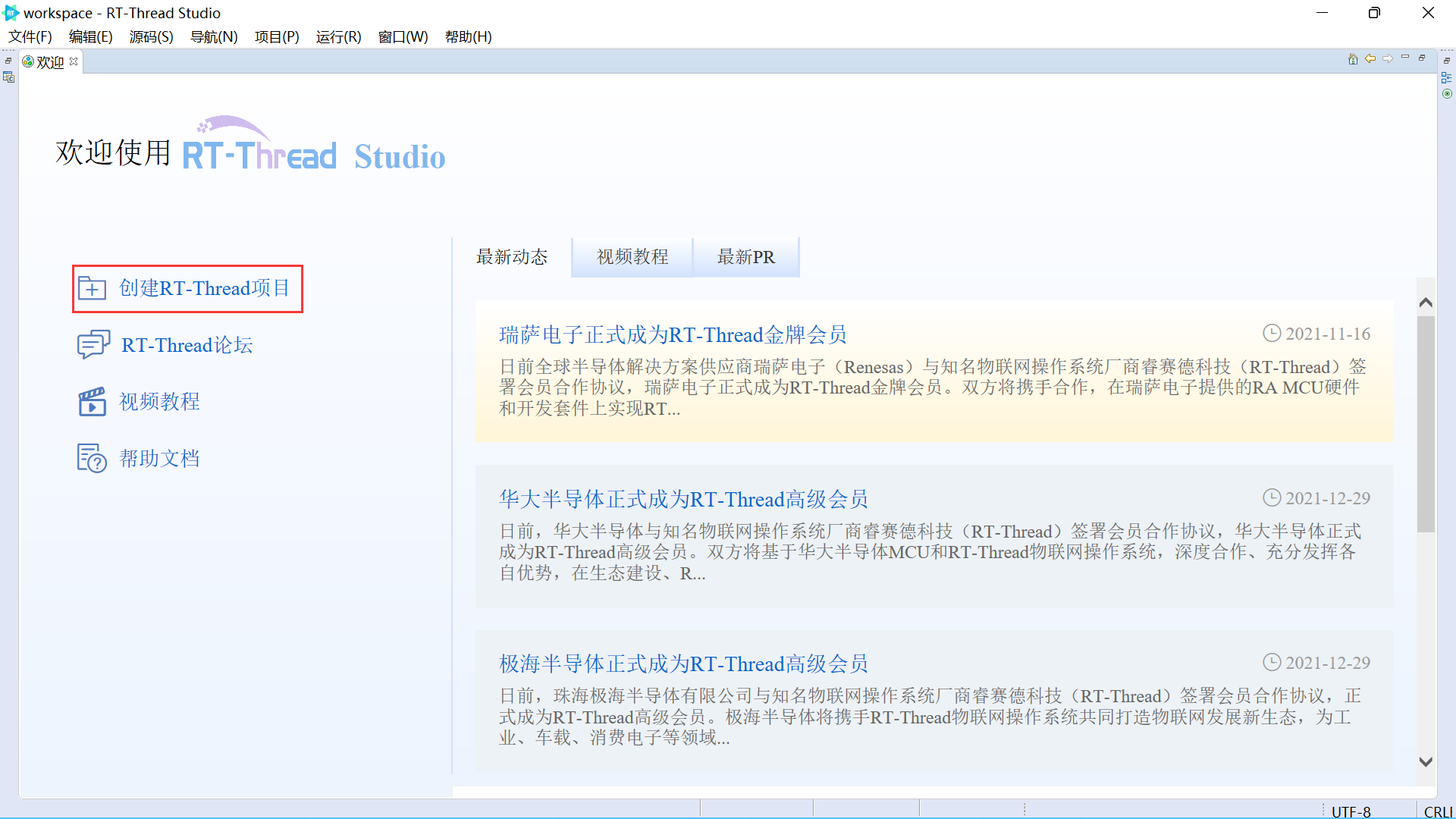Open the 运行(R) menu
The height and width of the screenshot is (819, 1456).
pos(338,36)
